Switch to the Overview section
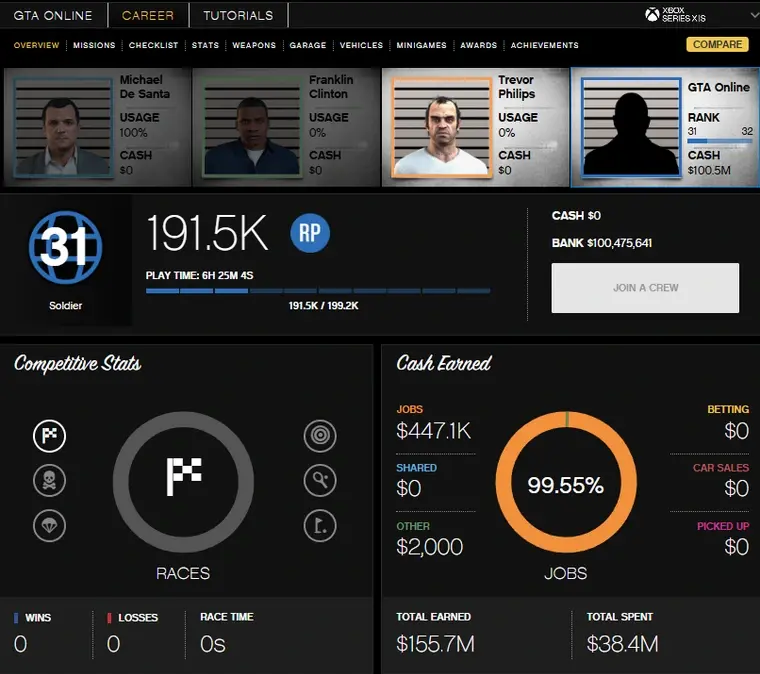Viewport: 760px width, 674px height. pyautogui.click(x=36, y=45)
